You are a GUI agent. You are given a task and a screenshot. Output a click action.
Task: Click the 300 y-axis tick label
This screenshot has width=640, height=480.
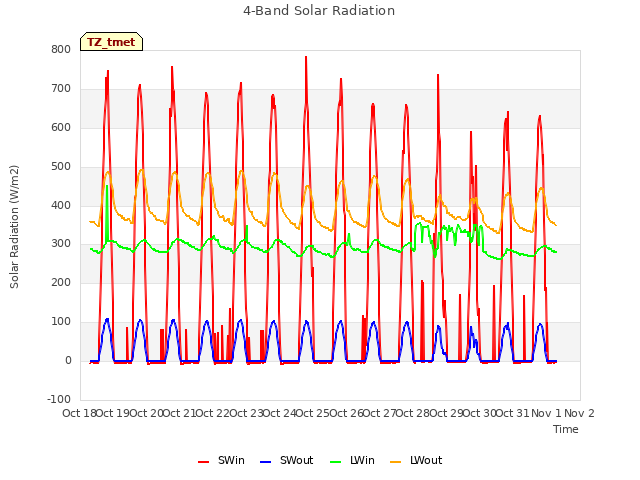(x=61, y=244)
